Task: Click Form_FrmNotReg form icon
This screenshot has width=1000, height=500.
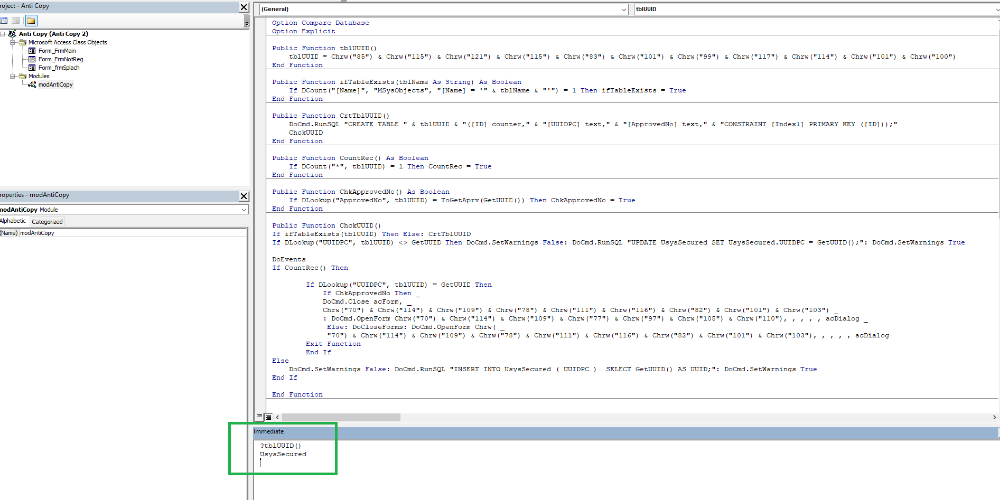Action: coord(33,59)
